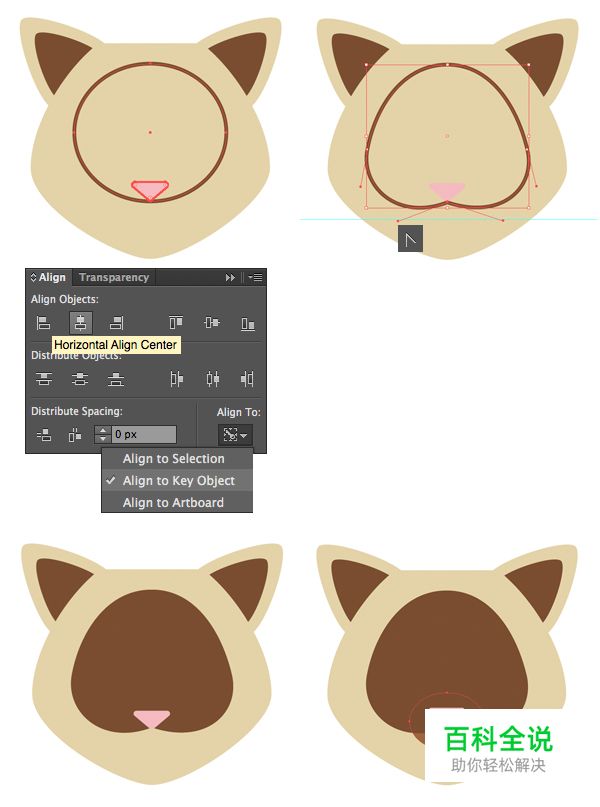The height and width of the screenshot is (807, 600).
Task: Choose Align to Selection from menu
Action: click(x=173, y=459)
